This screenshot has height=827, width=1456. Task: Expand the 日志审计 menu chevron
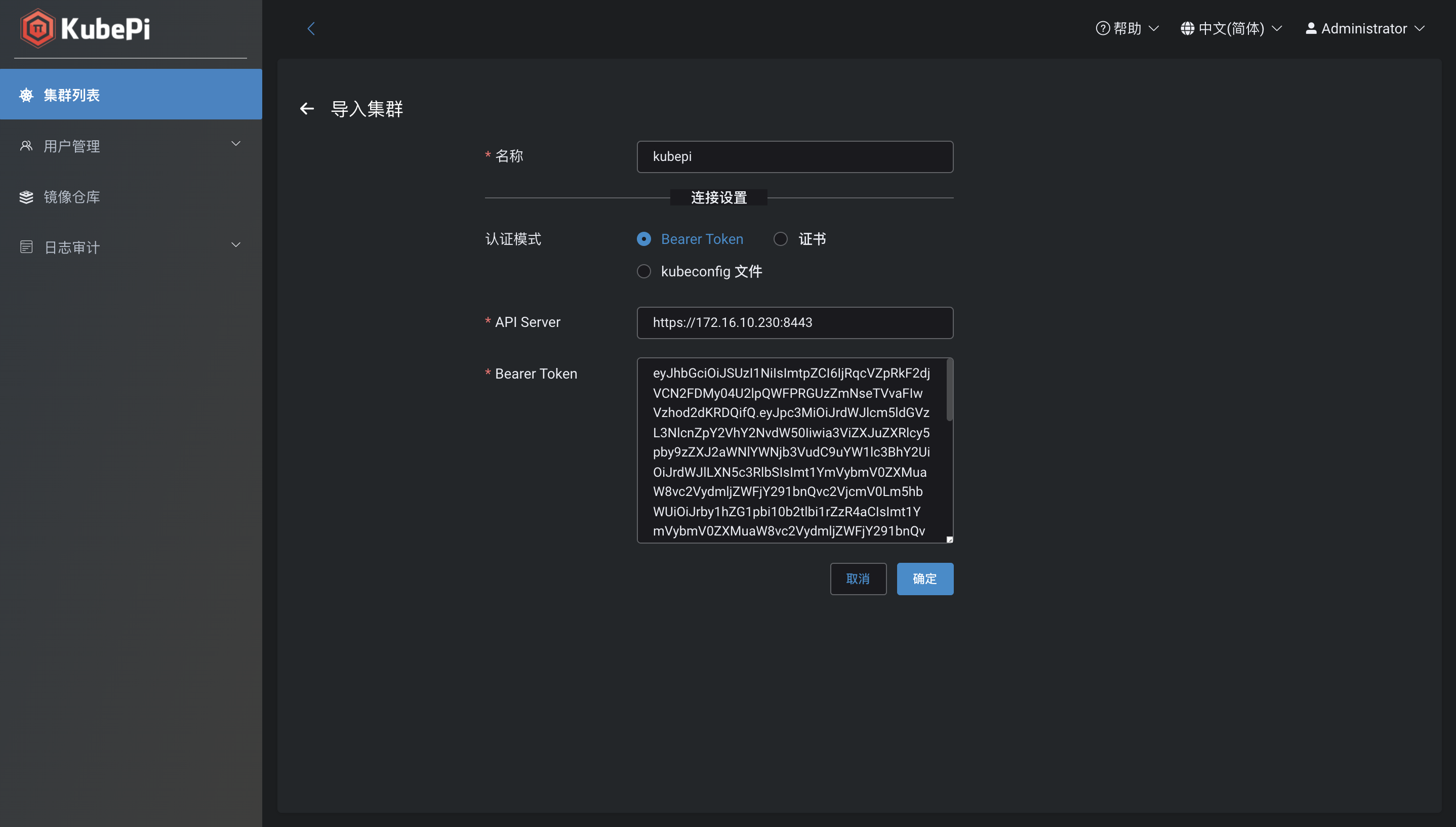click(236, 244)
